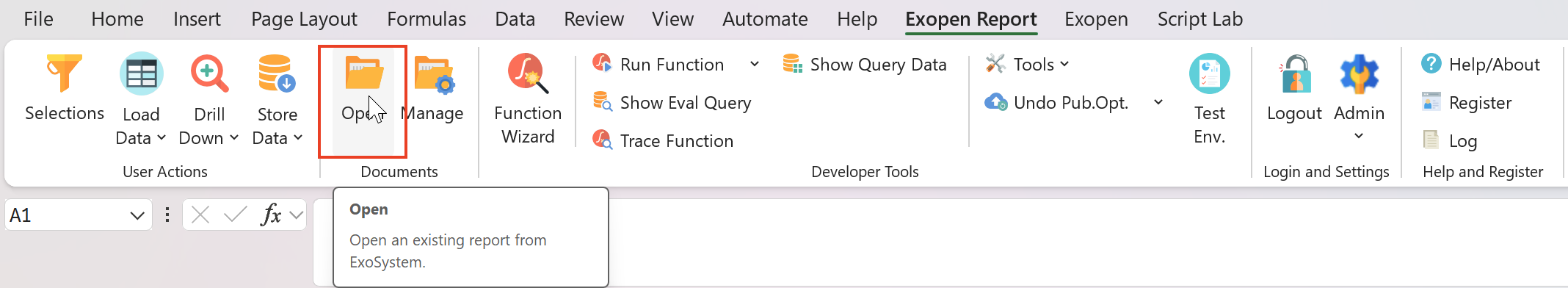This screenshot has height=288, width=1568.
Task: Switch to the Automate tab
Action: tap(765, 19)
